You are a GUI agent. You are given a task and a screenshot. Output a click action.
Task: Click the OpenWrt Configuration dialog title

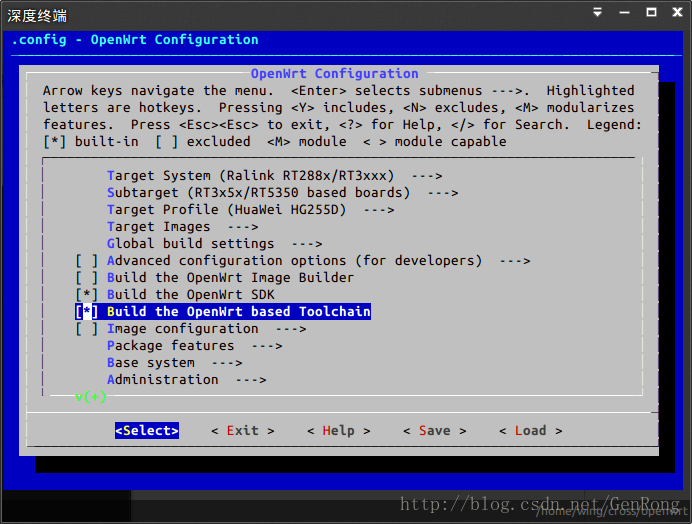pos(335,73)
